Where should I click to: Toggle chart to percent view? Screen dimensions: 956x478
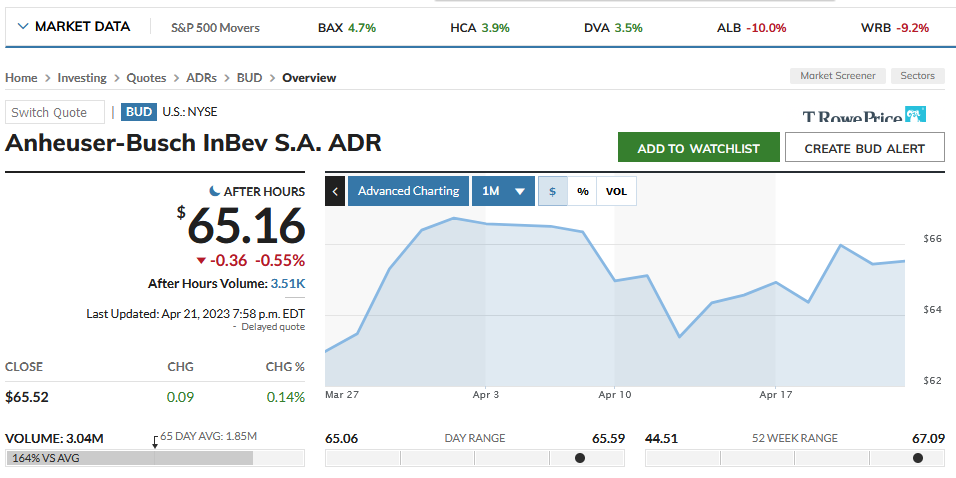pyautogui.click(x=582, y=191)
